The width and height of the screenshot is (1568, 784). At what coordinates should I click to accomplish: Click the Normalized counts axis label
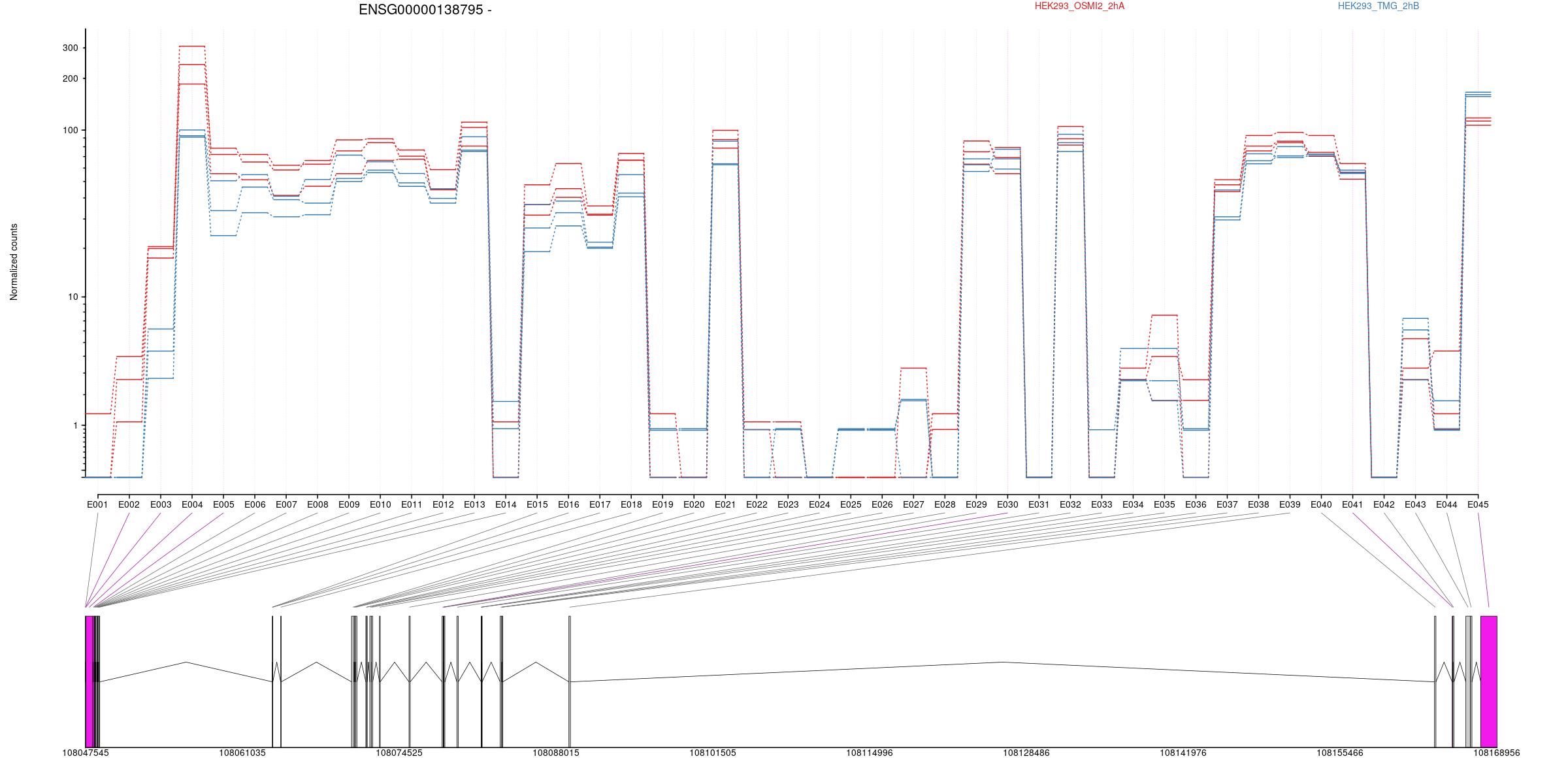coord(14,262)
